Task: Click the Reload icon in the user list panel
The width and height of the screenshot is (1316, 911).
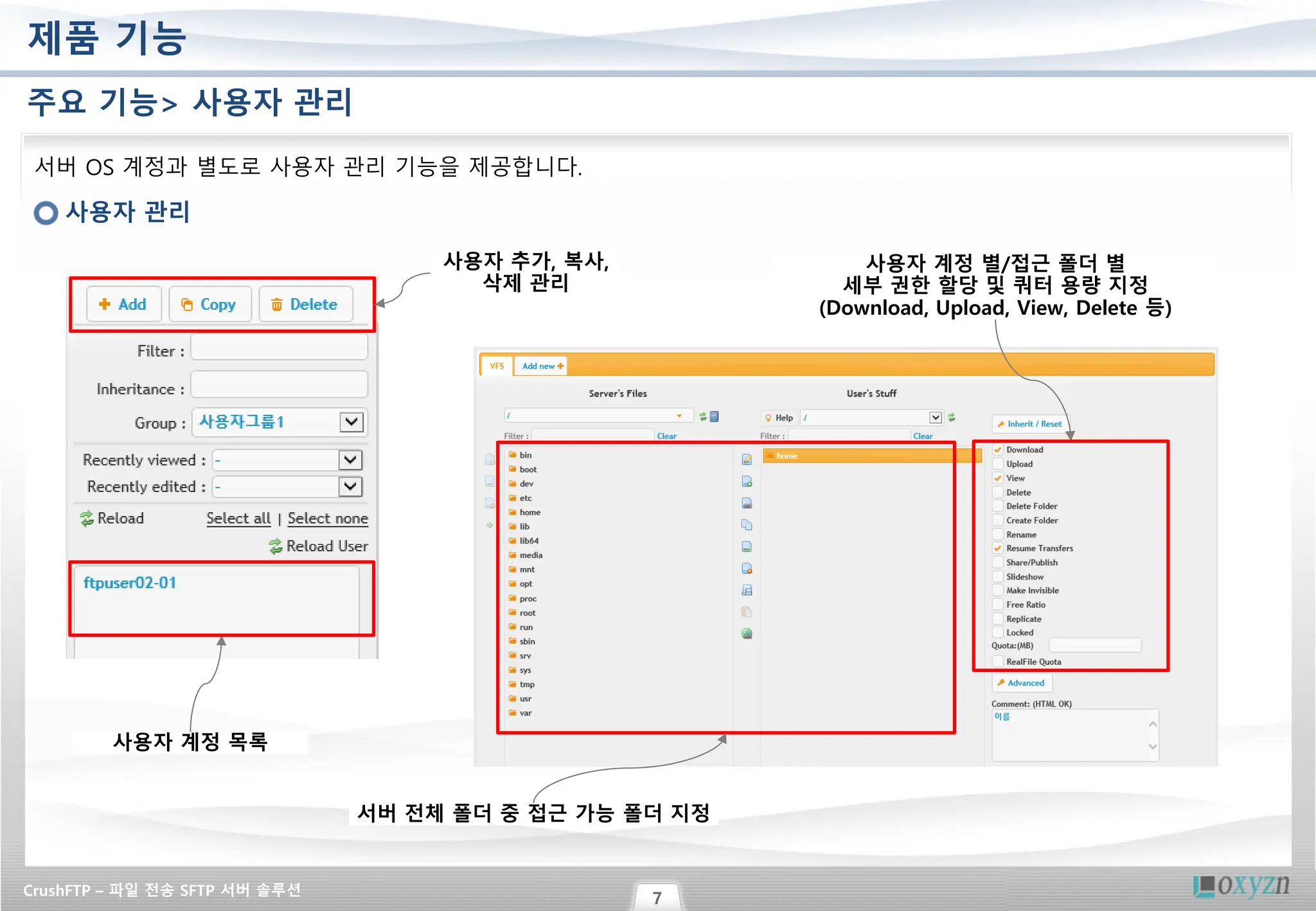Action: point(87,518)
